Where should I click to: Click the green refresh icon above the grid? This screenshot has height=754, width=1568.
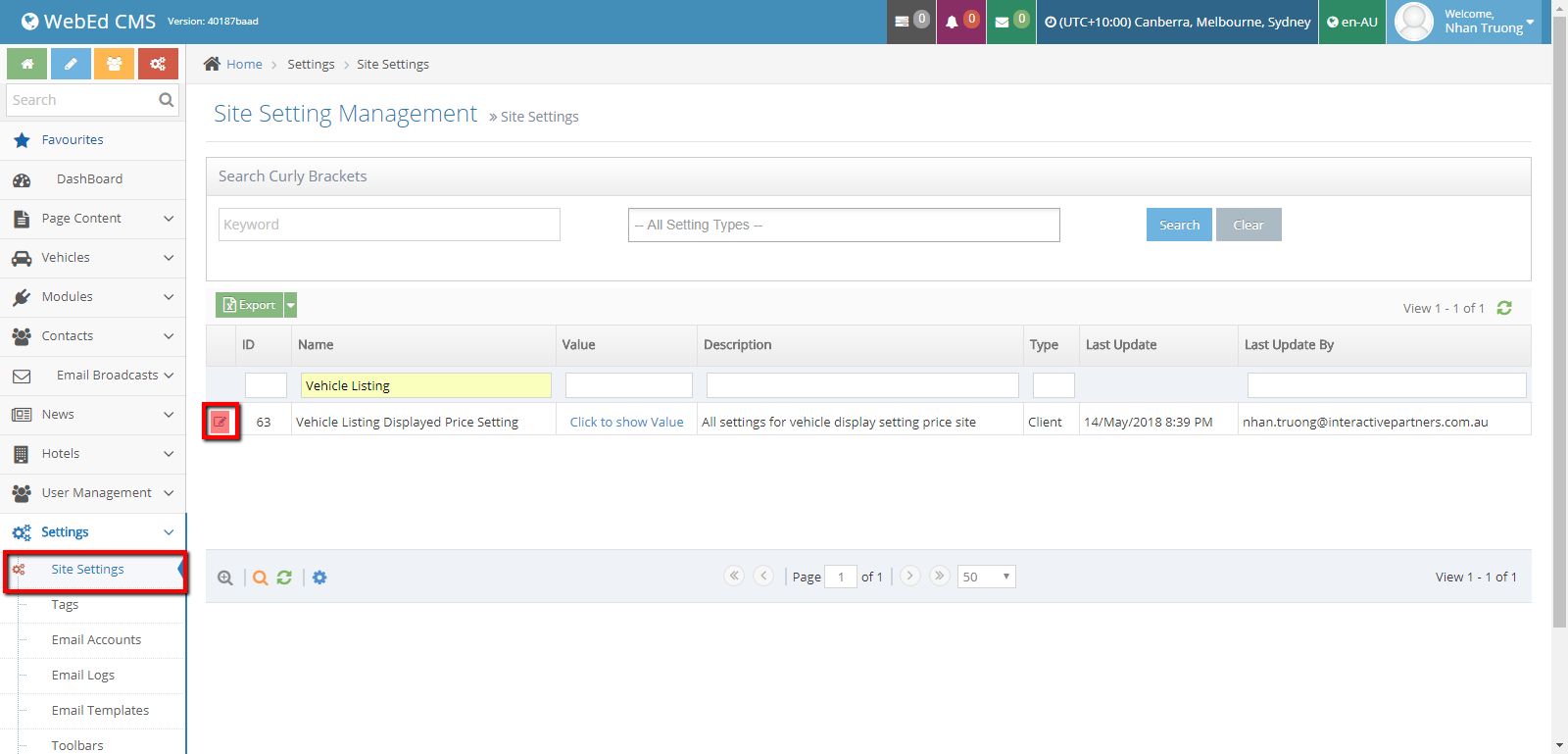click(x=1504, y=308)
